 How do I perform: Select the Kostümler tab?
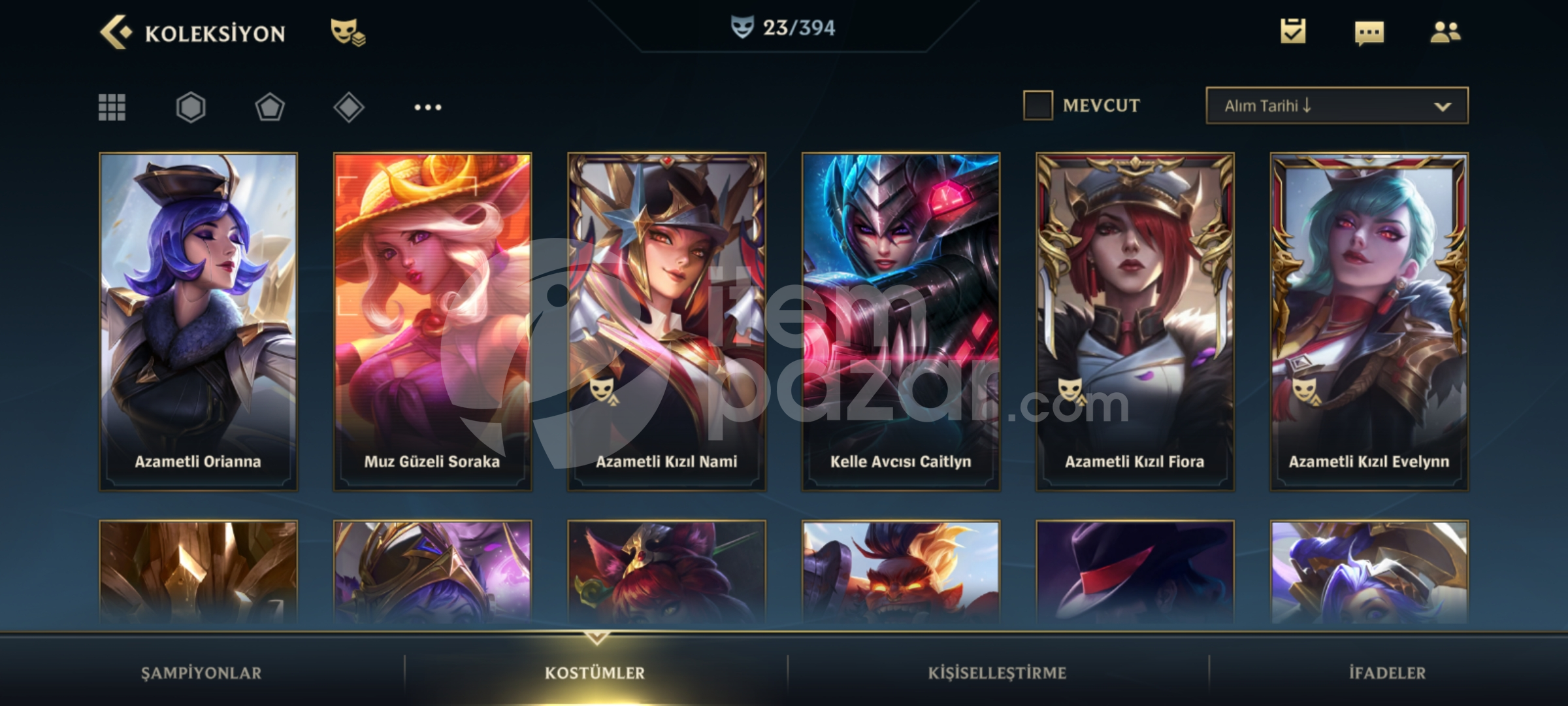(x=595, y=673)
